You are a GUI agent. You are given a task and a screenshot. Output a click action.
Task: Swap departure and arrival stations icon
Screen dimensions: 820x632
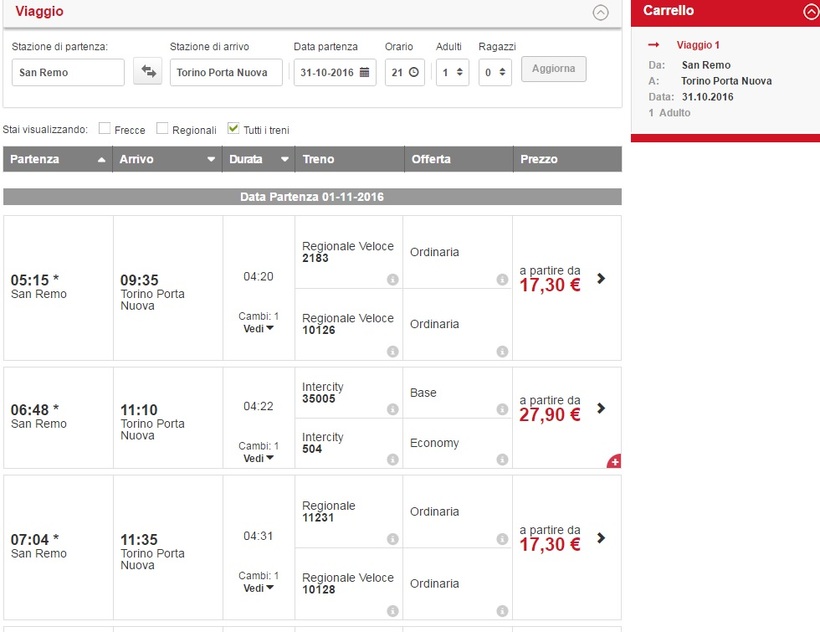tap(148, 72)
